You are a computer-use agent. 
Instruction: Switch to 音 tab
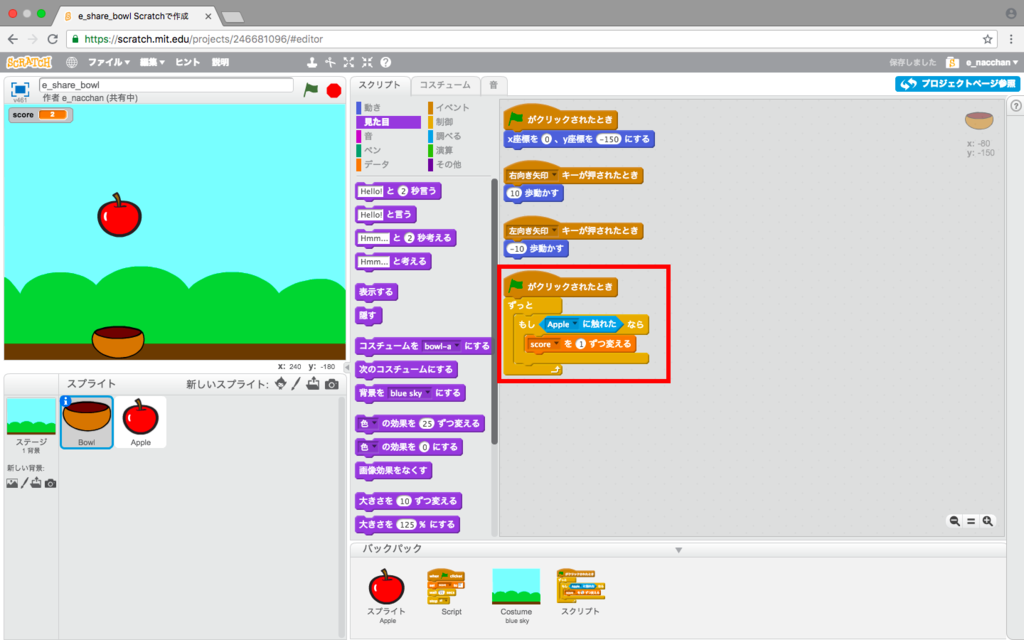tap(494, 85)
